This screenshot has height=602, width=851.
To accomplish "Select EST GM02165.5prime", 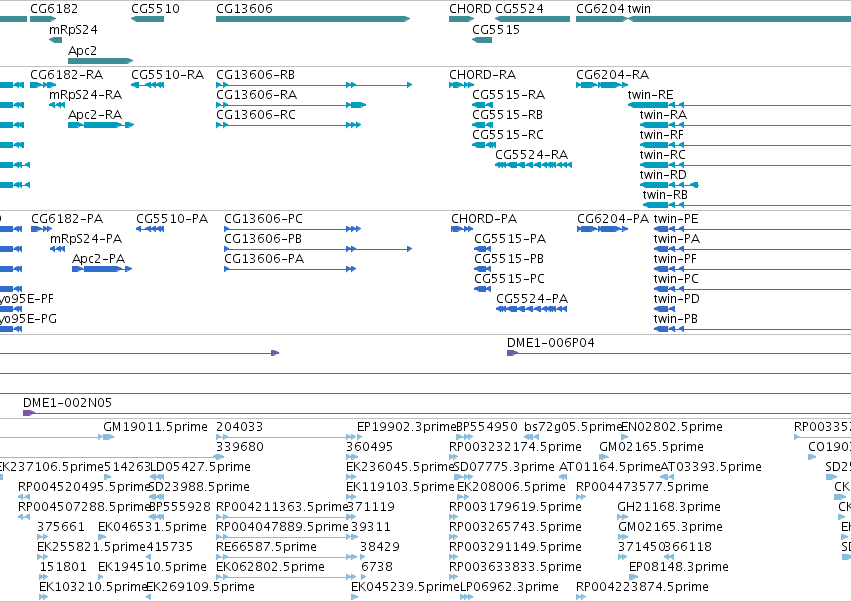I will [x=651, y=447].
